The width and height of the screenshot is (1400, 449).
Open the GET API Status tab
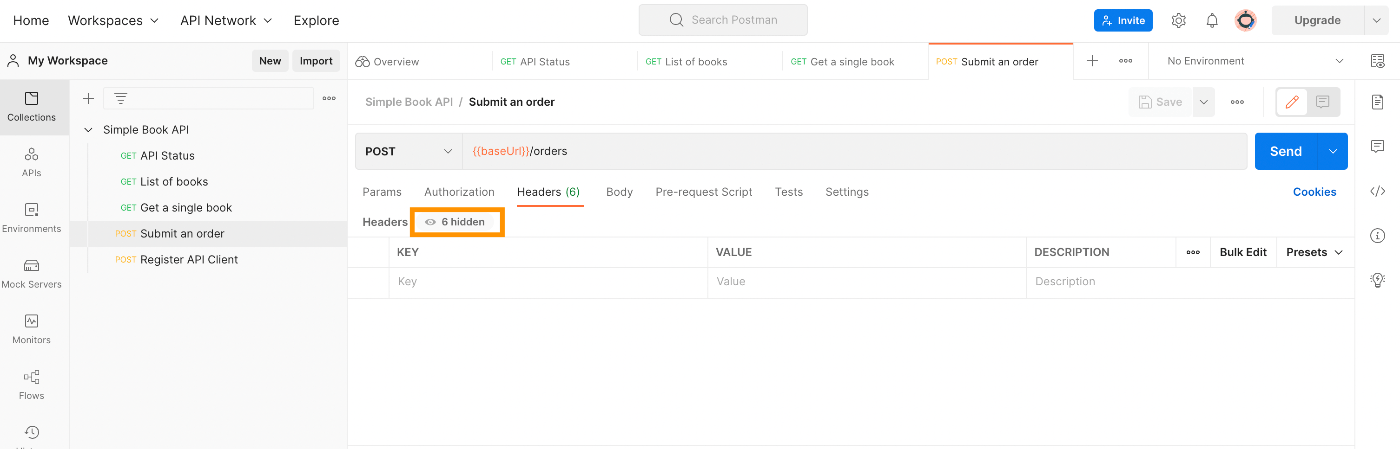point(565,61)
